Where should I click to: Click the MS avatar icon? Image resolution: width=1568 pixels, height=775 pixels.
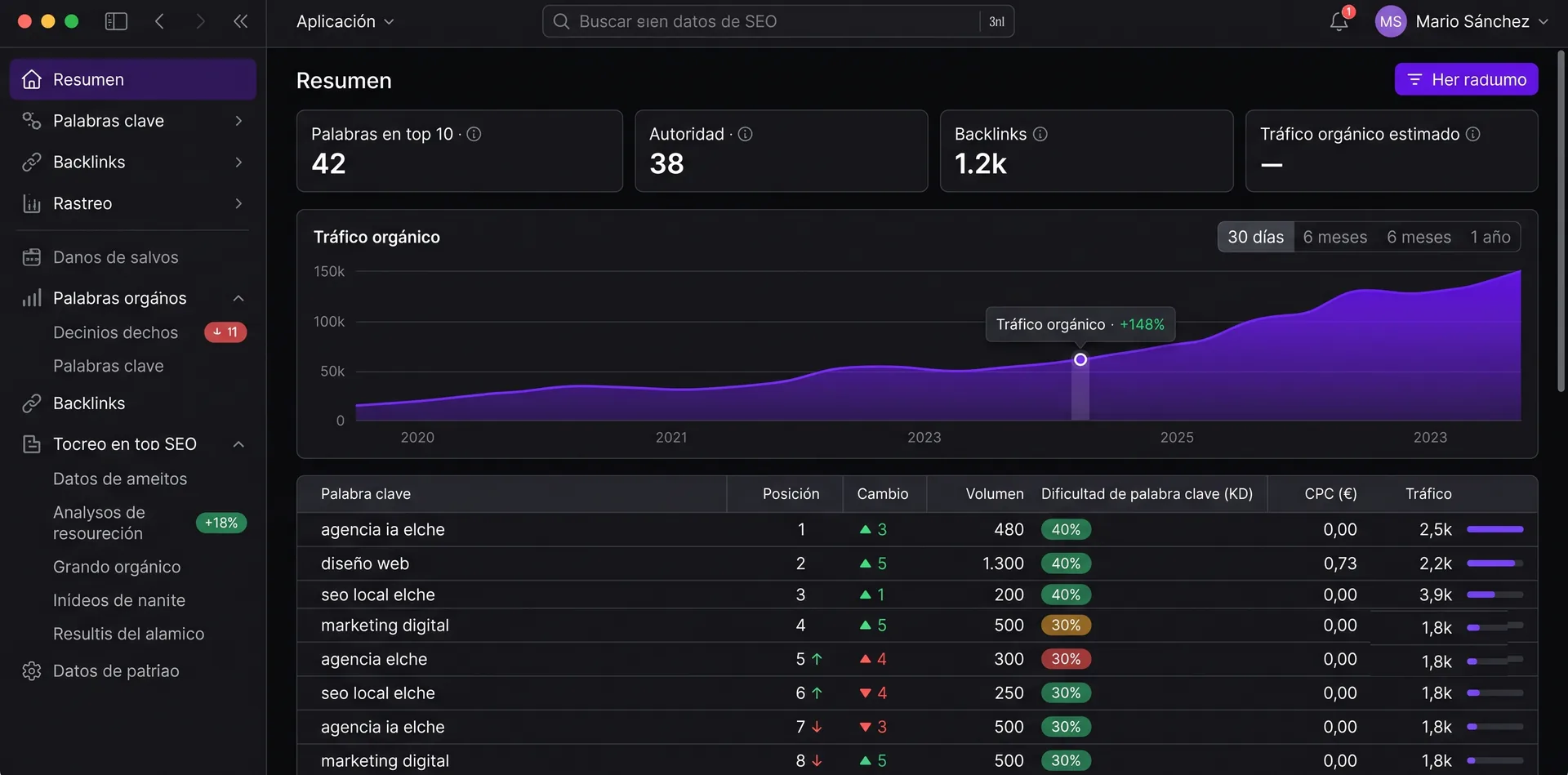click(x=1390, y=21)
